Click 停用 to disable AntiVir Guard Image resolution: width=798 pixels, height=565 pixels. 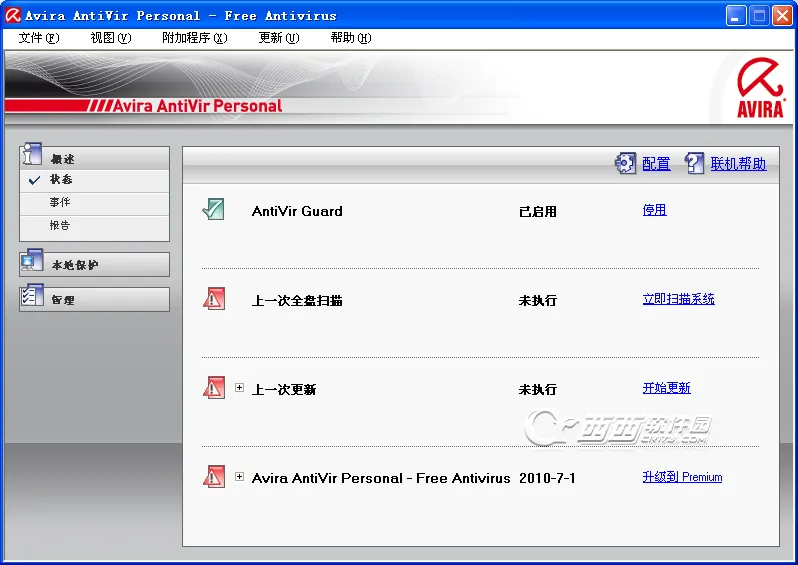(x=654, y=210)
